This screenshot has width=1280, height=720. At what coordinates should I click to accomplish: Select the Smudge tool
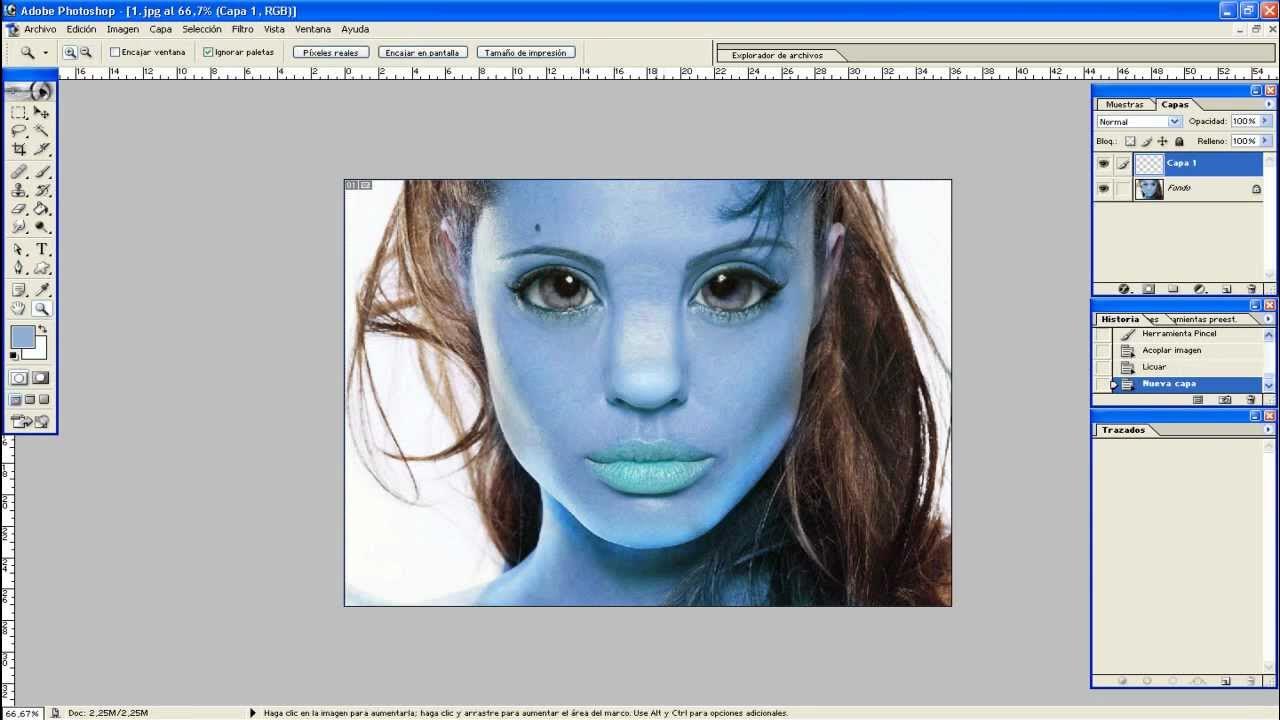tap(19, 227)
